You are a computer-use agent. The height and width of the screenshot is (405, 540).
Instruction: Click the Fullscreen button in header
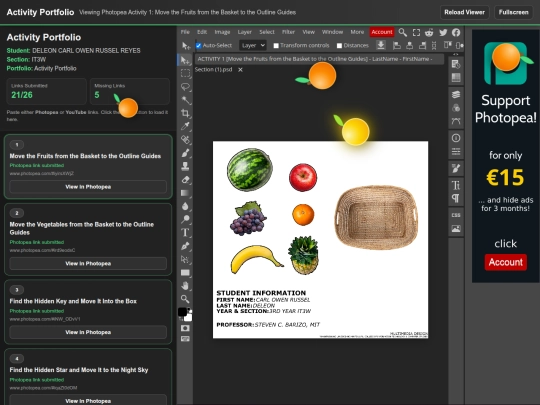[x=513, y=12]
